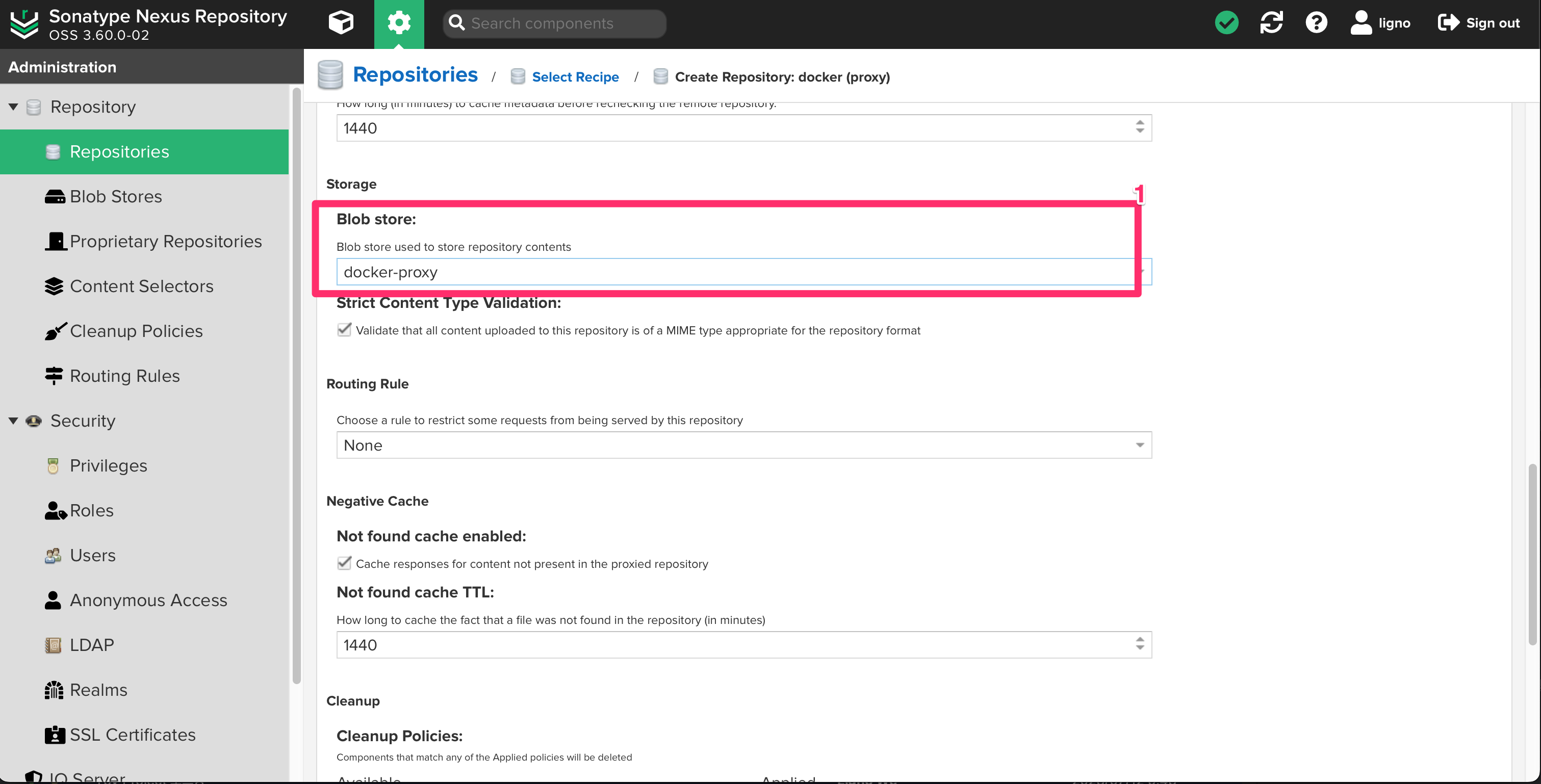This screenshot has height=784, width=1541.
Task: Open Blob Stores in sidebar
Action: 115,196
